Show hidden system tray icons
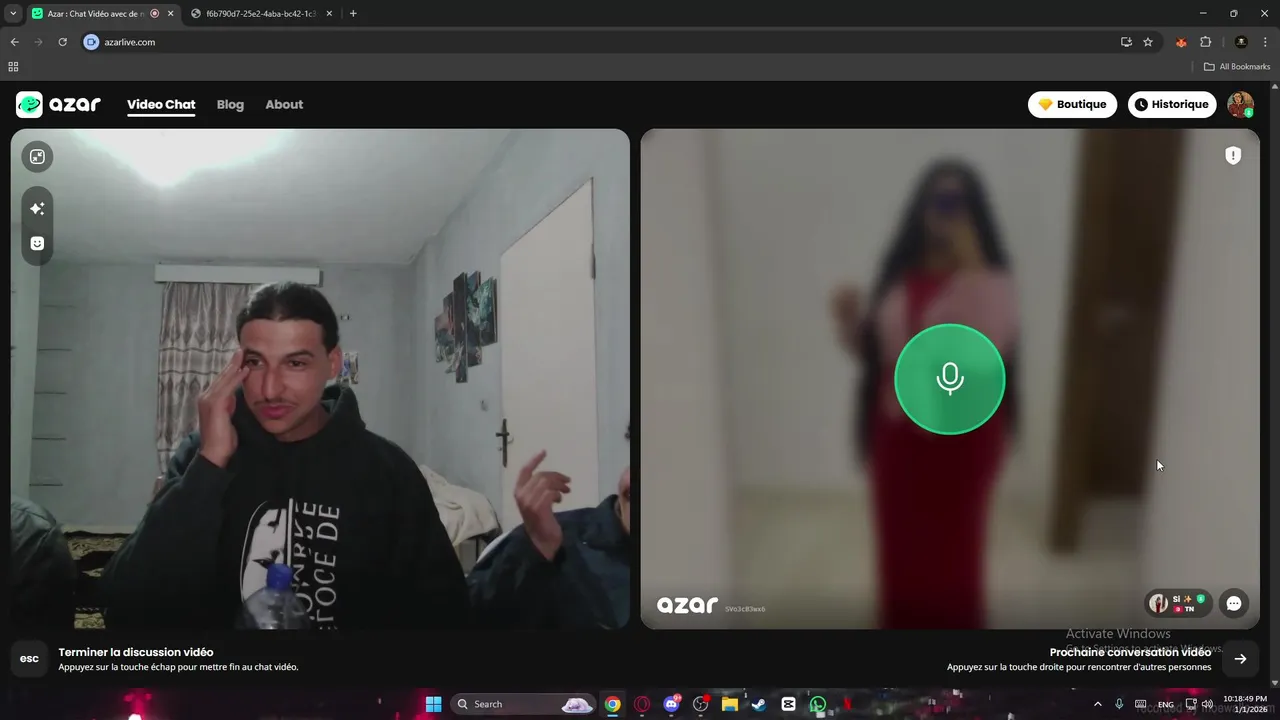This screenshot has width=1280, height=720. pyautogui.click(x=1098, y=704)
